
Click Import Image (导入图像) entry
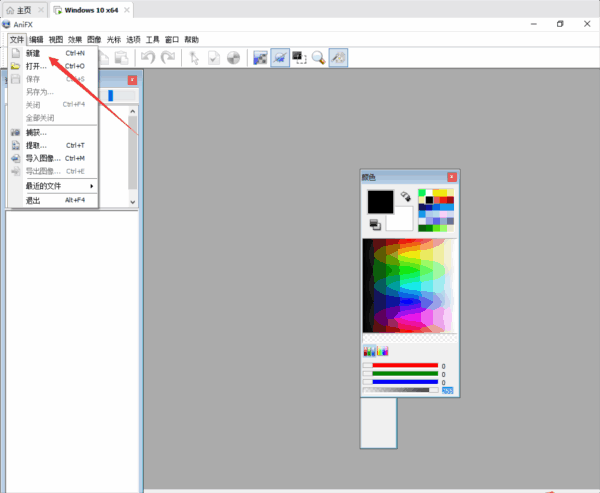point(43,158)
